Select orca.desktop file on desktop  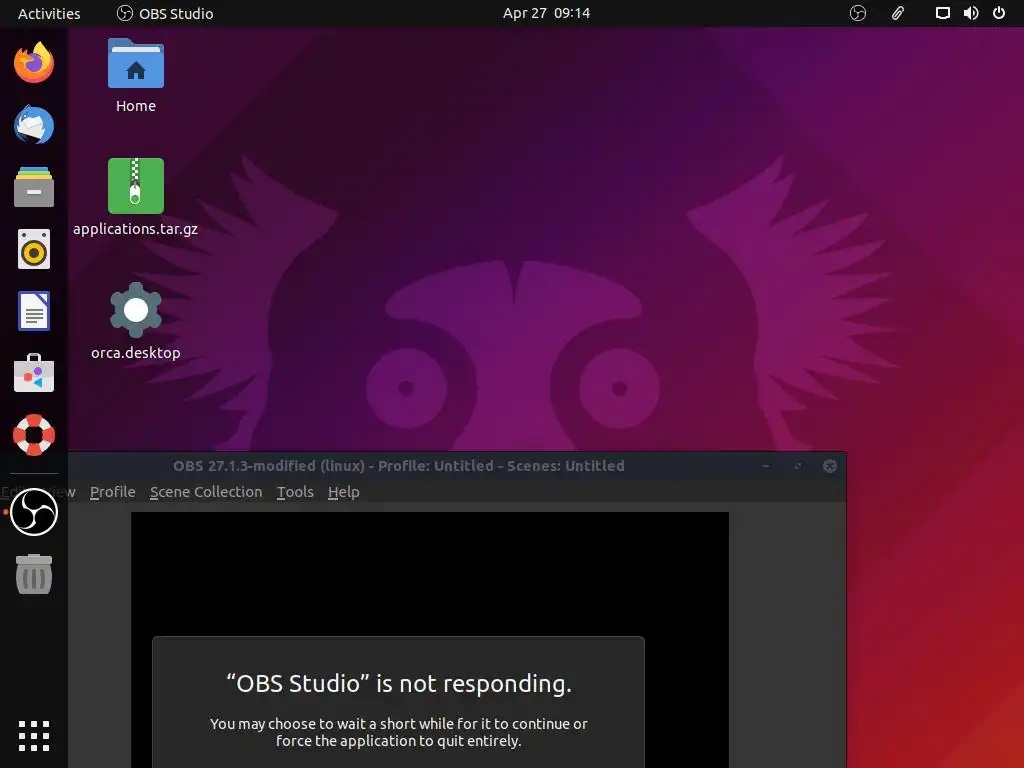pyautogui.click(x=135, y=321)
